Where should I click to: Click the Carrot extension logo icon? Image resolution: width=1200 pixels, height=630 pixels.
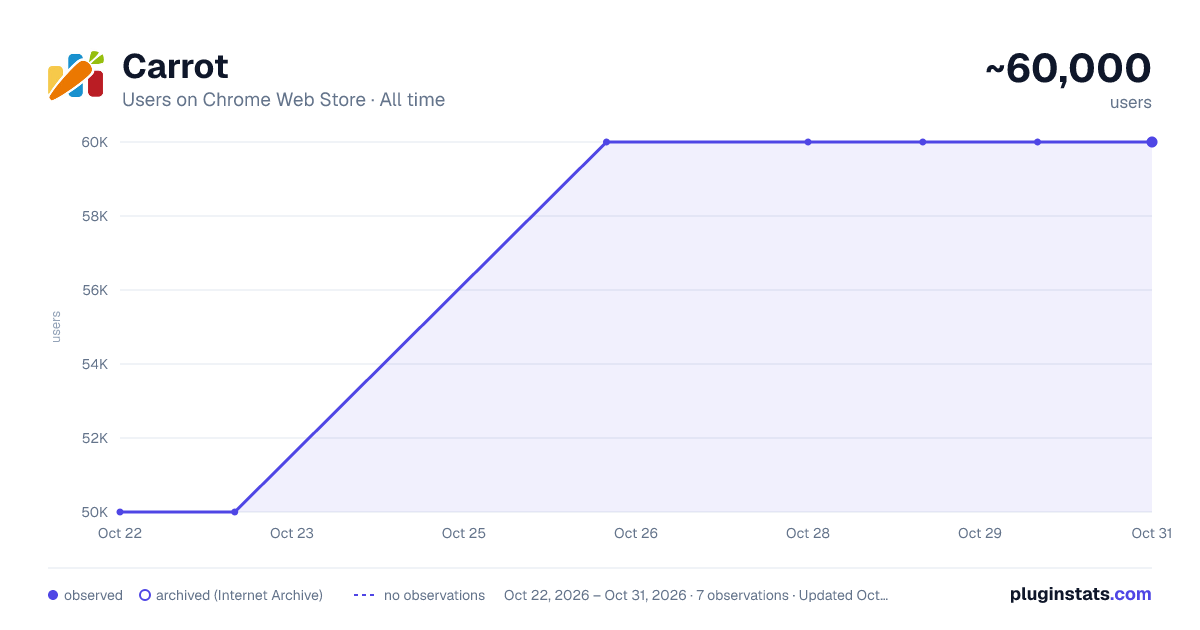[x=76, y=76]
